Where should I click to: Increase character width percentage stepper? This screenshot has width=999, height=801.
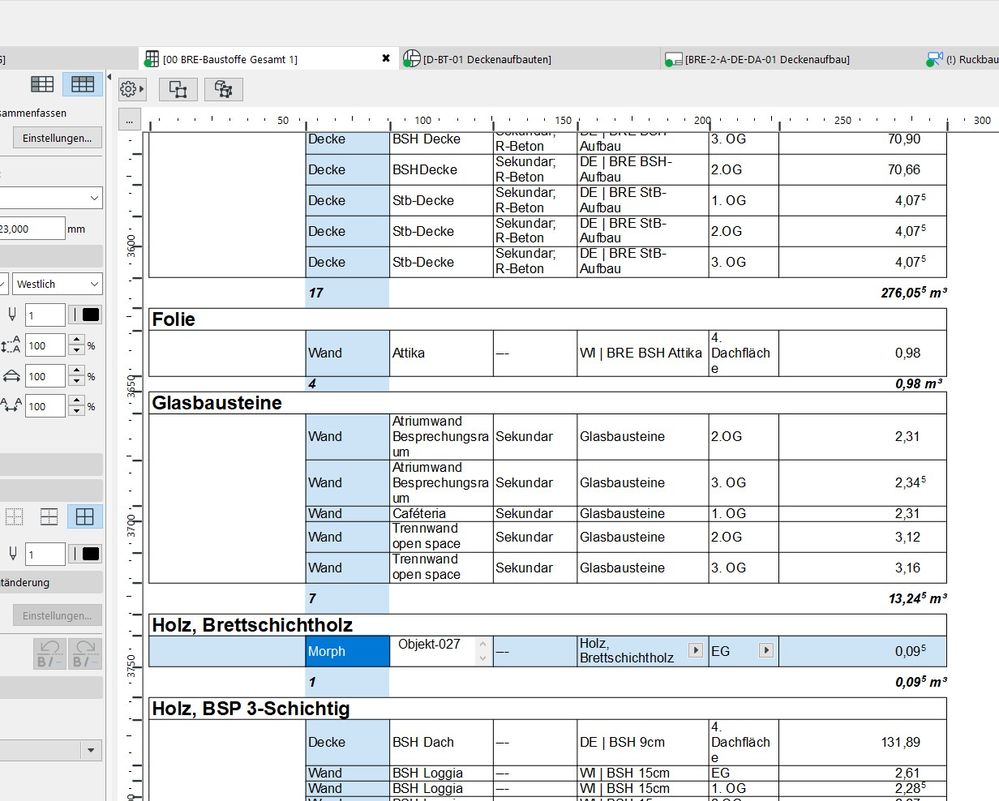click(76, 371)
